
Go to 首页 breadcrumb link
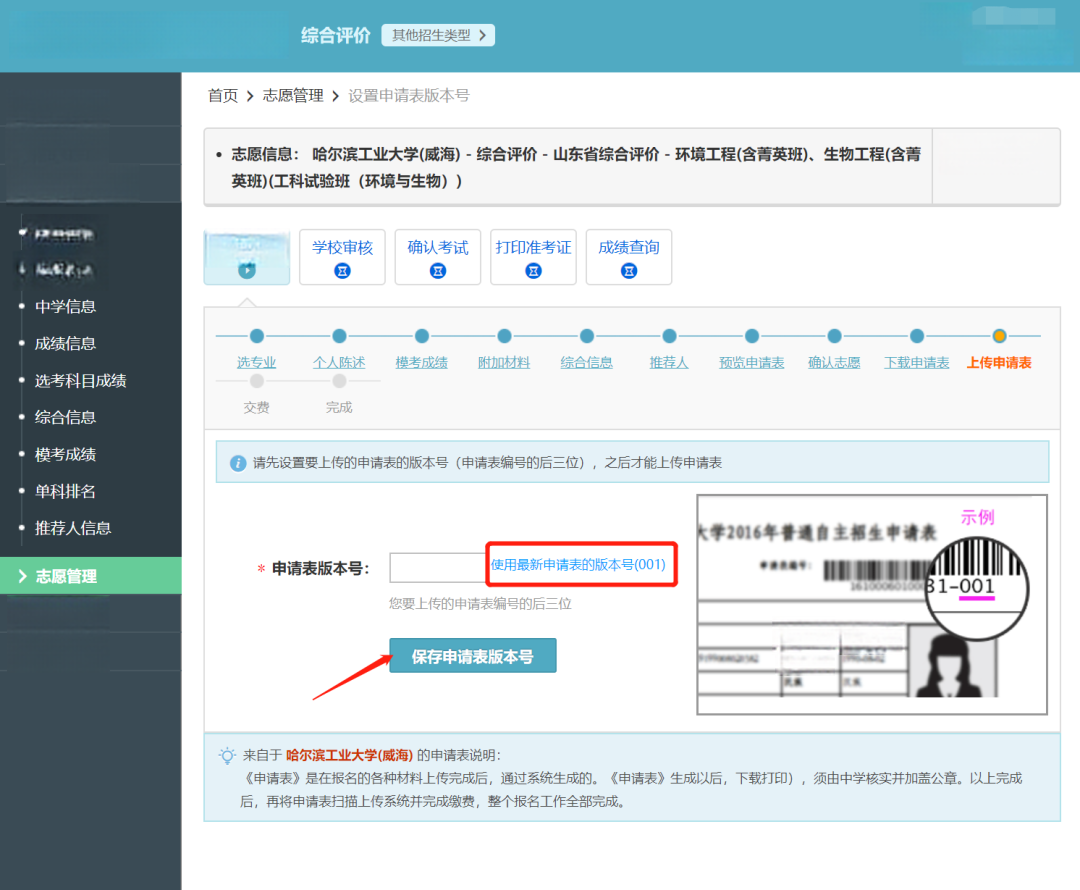[223, 96]
